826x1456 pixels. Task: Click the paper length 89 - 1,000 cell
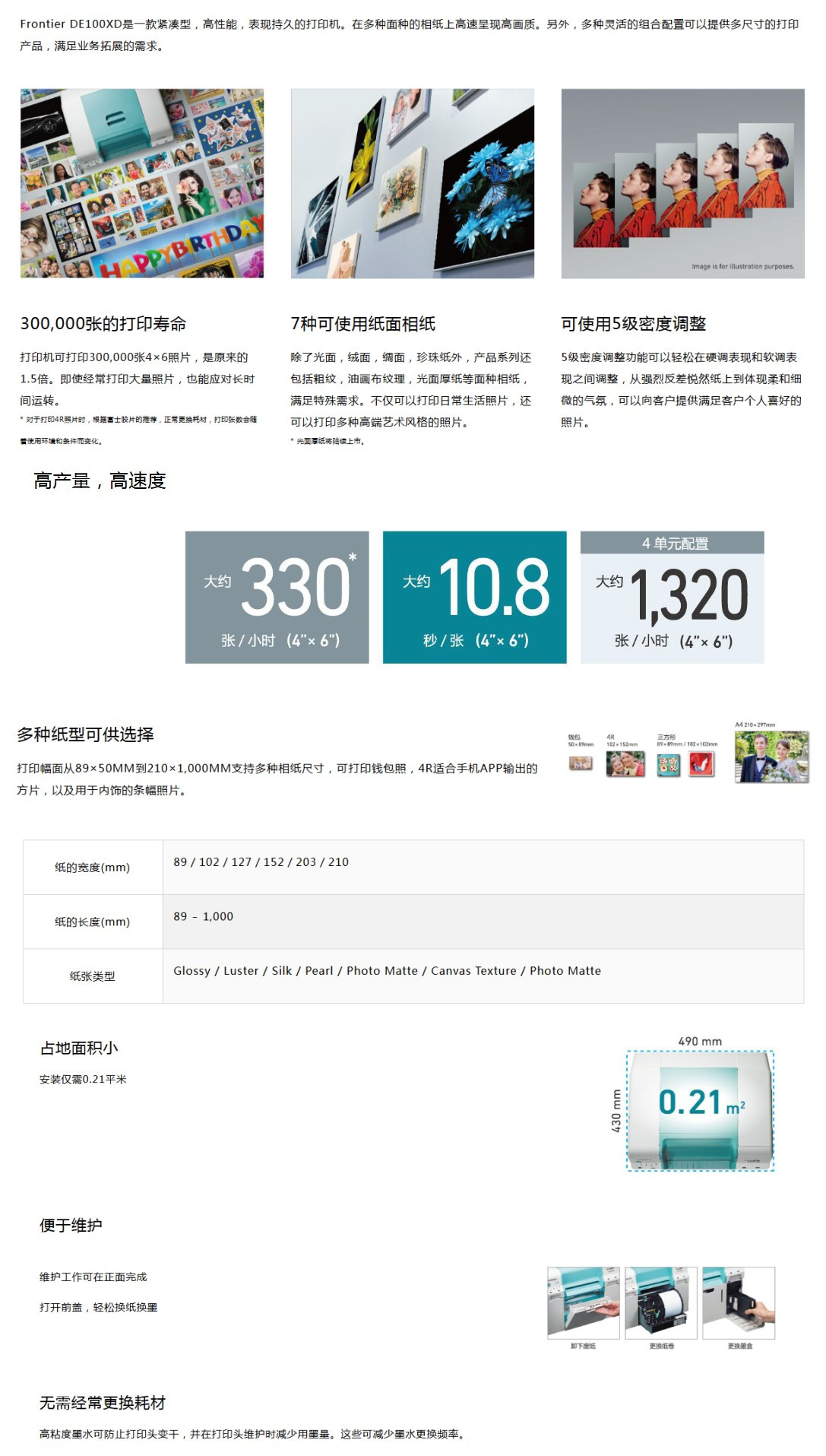pos(483,921)
